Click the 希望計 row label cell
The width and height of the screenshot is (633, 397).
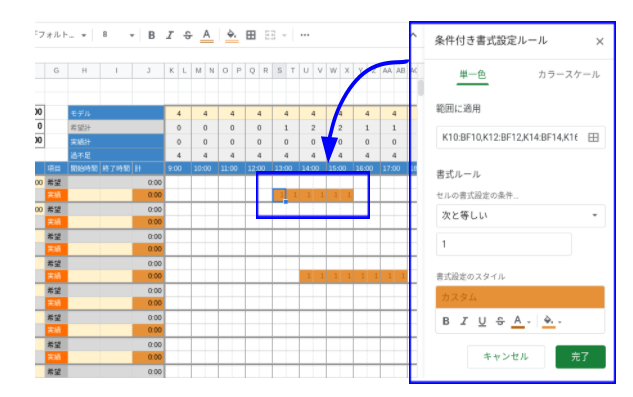pos(116,127)
